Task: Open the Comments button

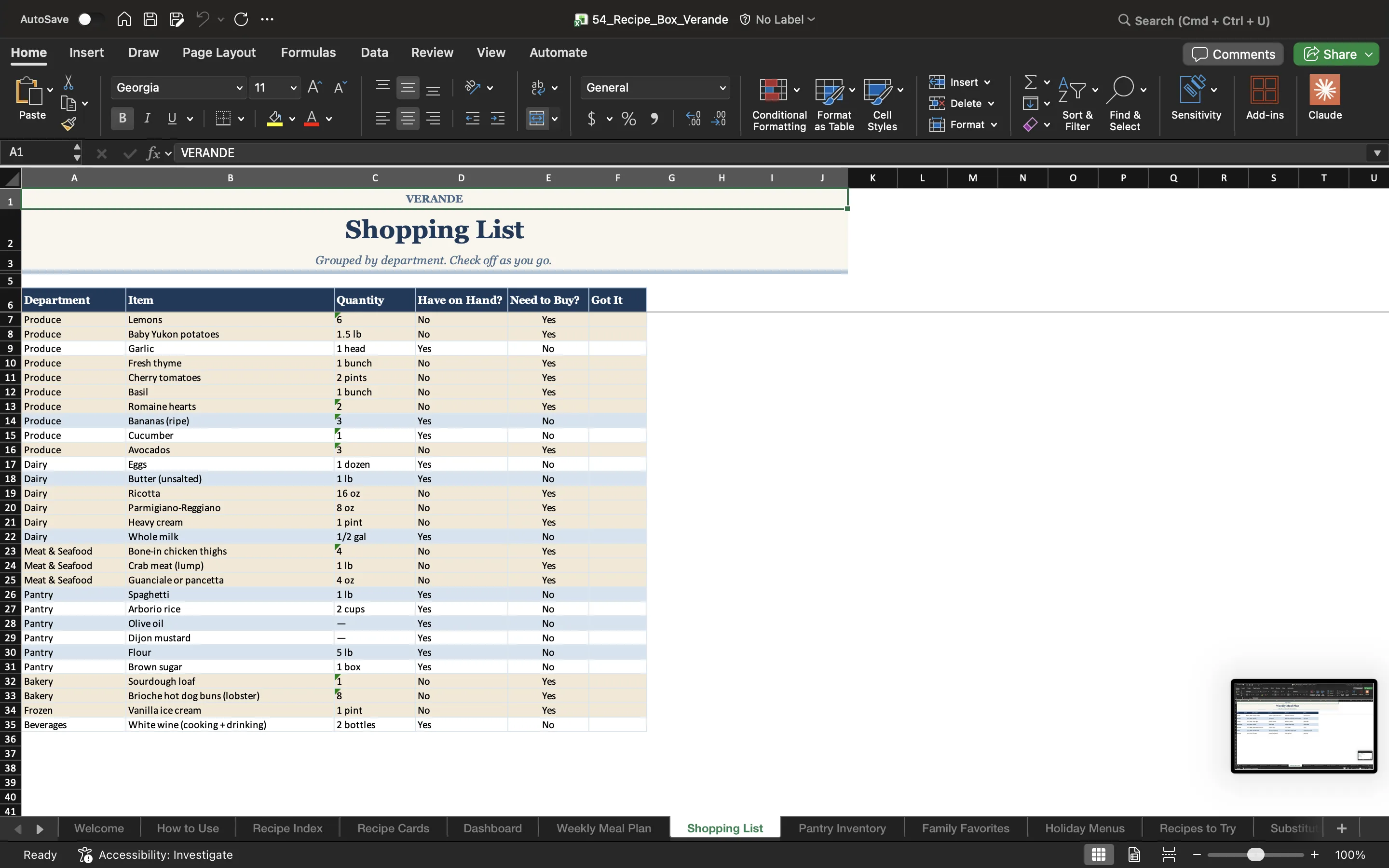Action: tap(1233, 54)
